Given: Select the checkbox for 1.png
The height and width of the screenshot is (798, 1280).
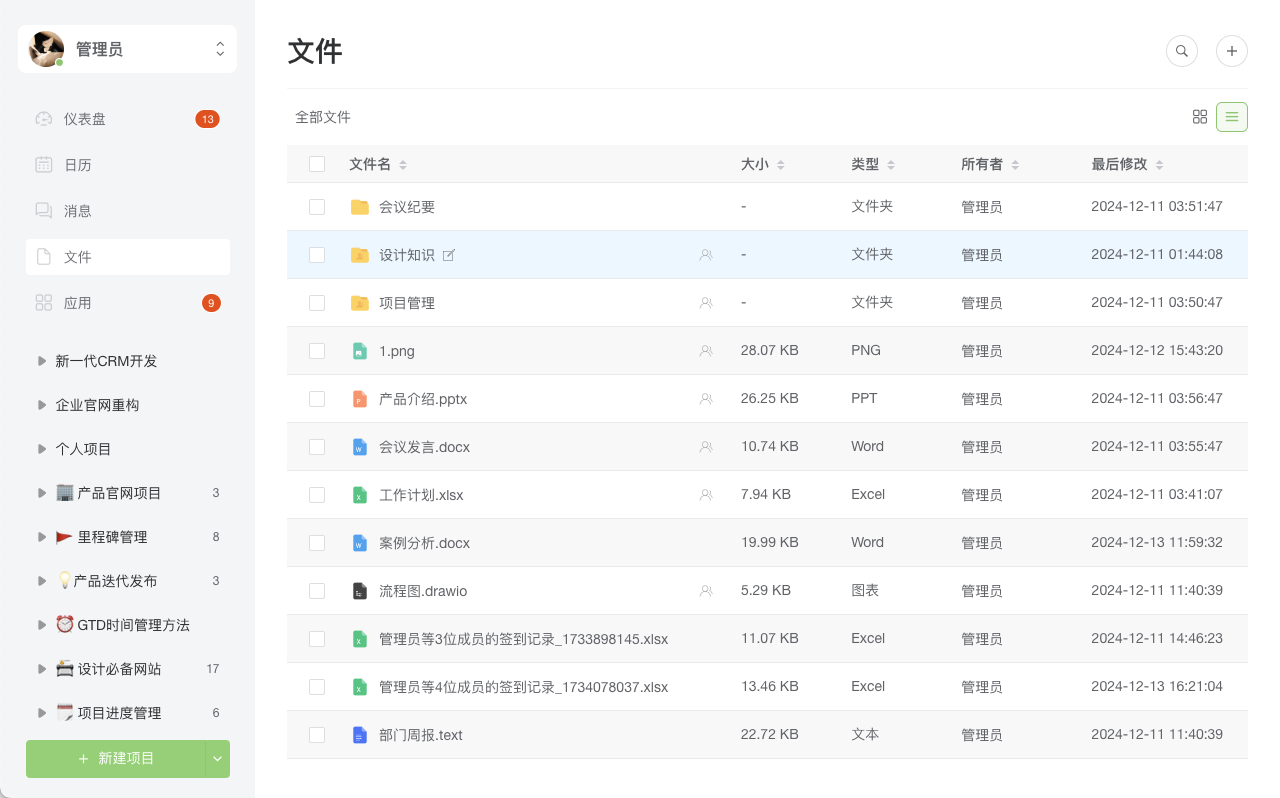Looking at the screenshot, I should coord(317,351).
